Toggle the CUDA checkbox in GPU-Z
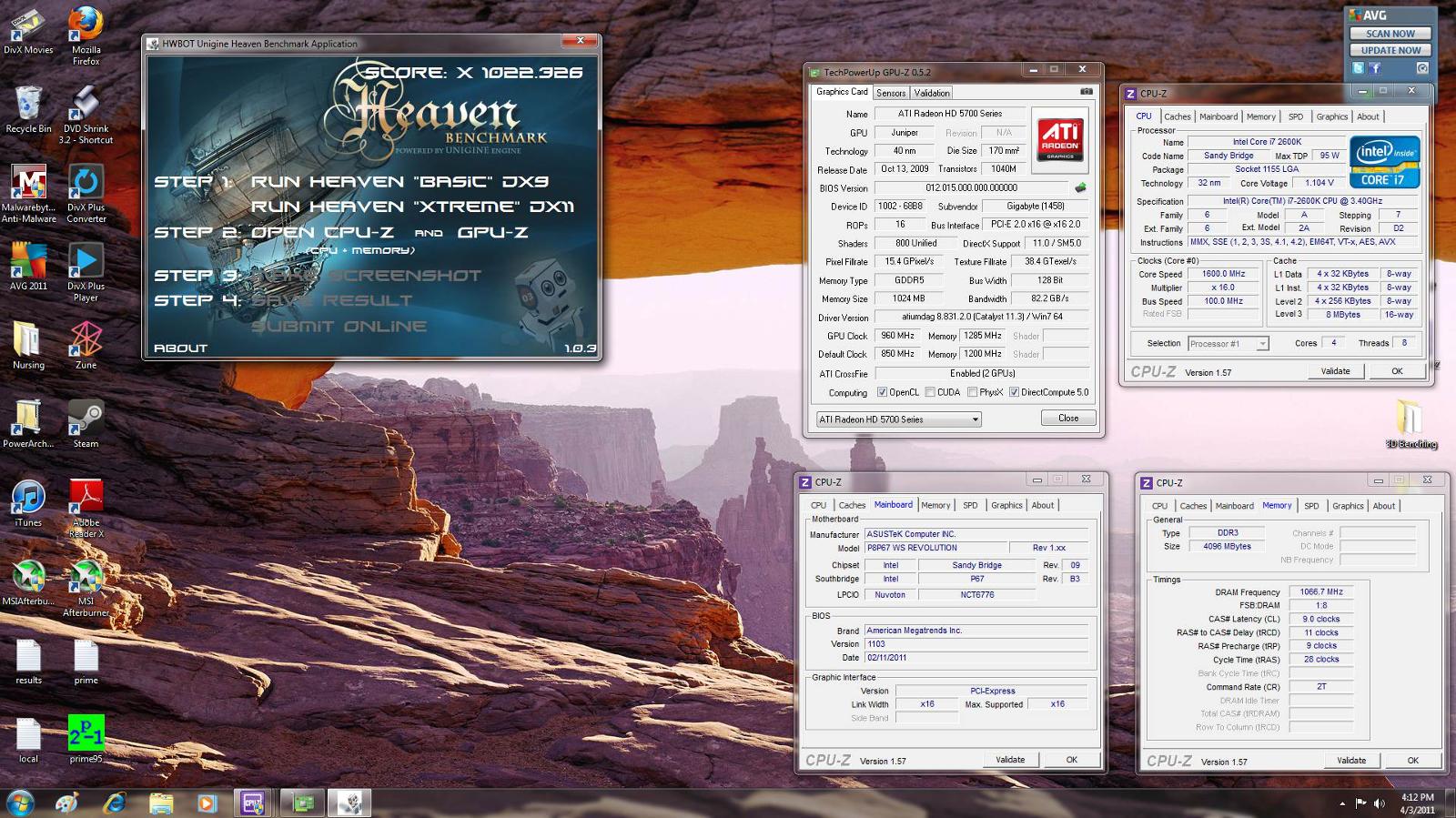Image resolution: width=1456 pixels, height=818 pixels. (x=929, y=393)
